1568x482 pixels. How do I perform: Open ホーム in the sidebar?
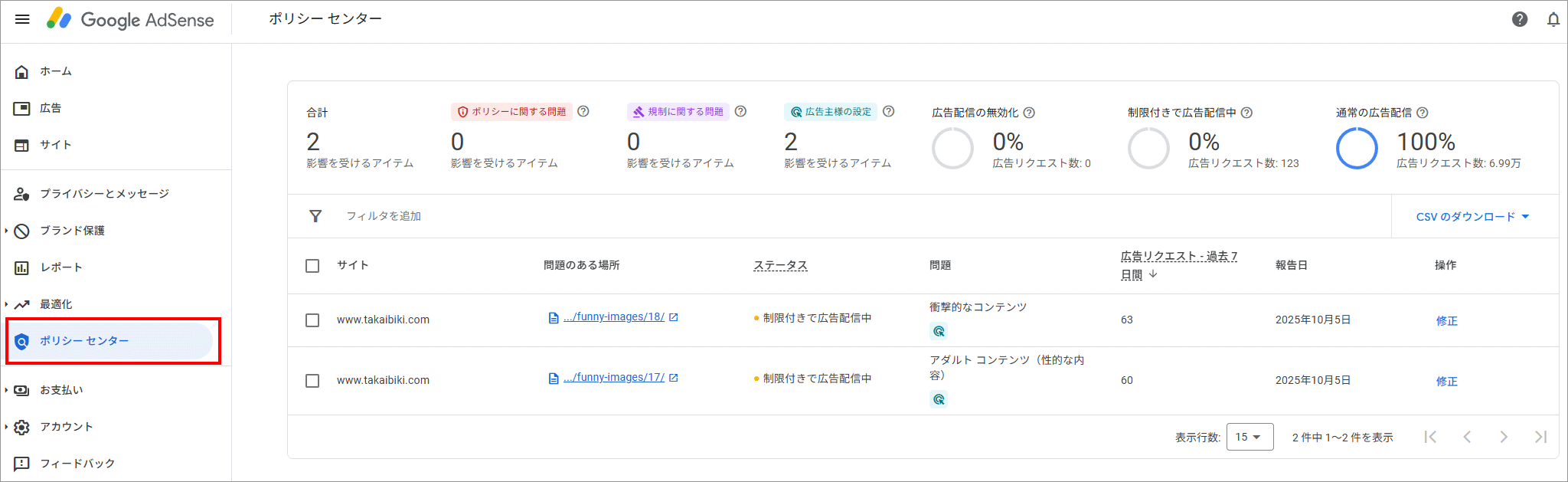click(x=56, y=71)
